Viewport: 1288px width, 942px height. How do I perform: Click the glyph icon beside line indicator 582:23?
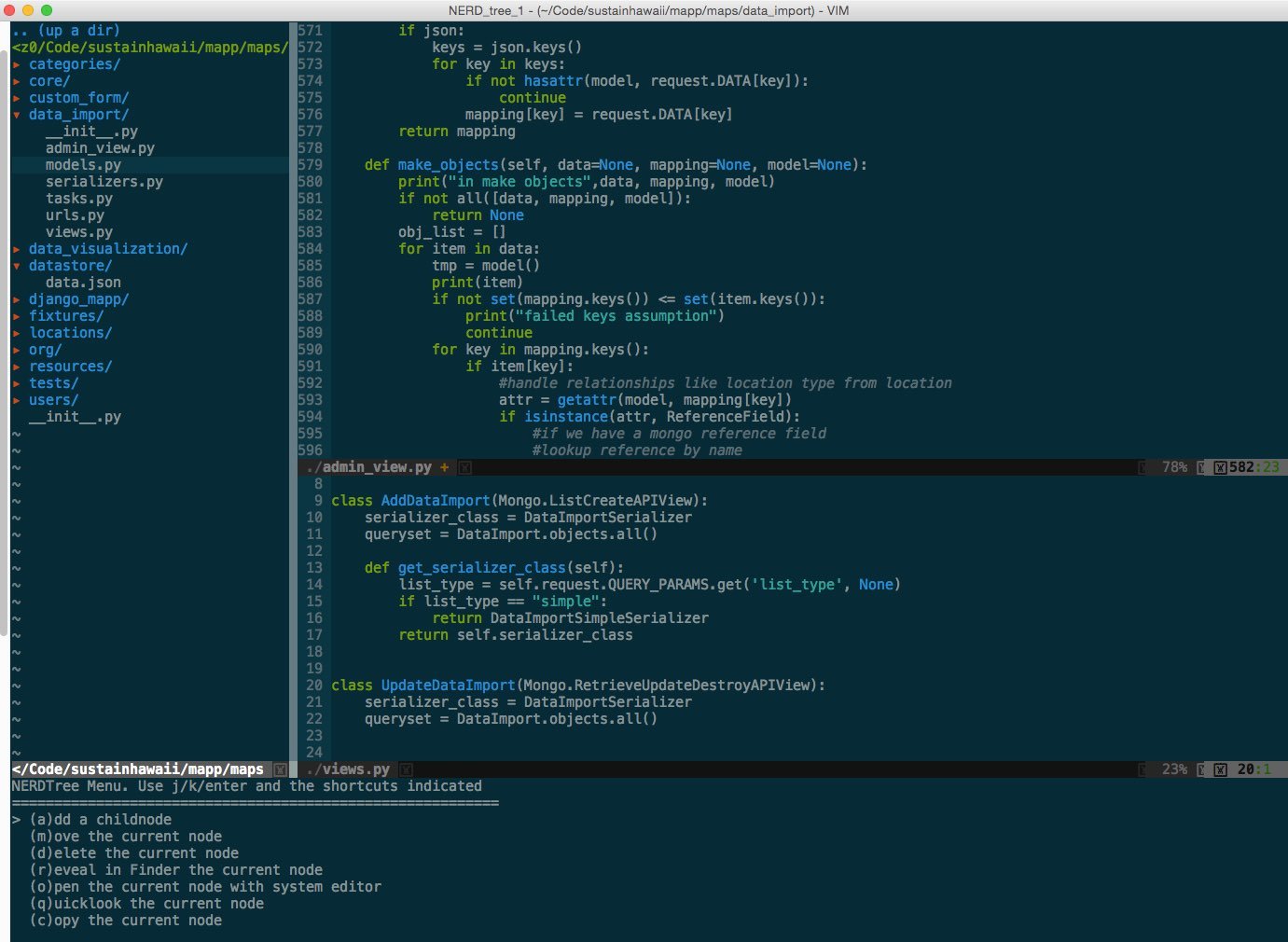1219,467
